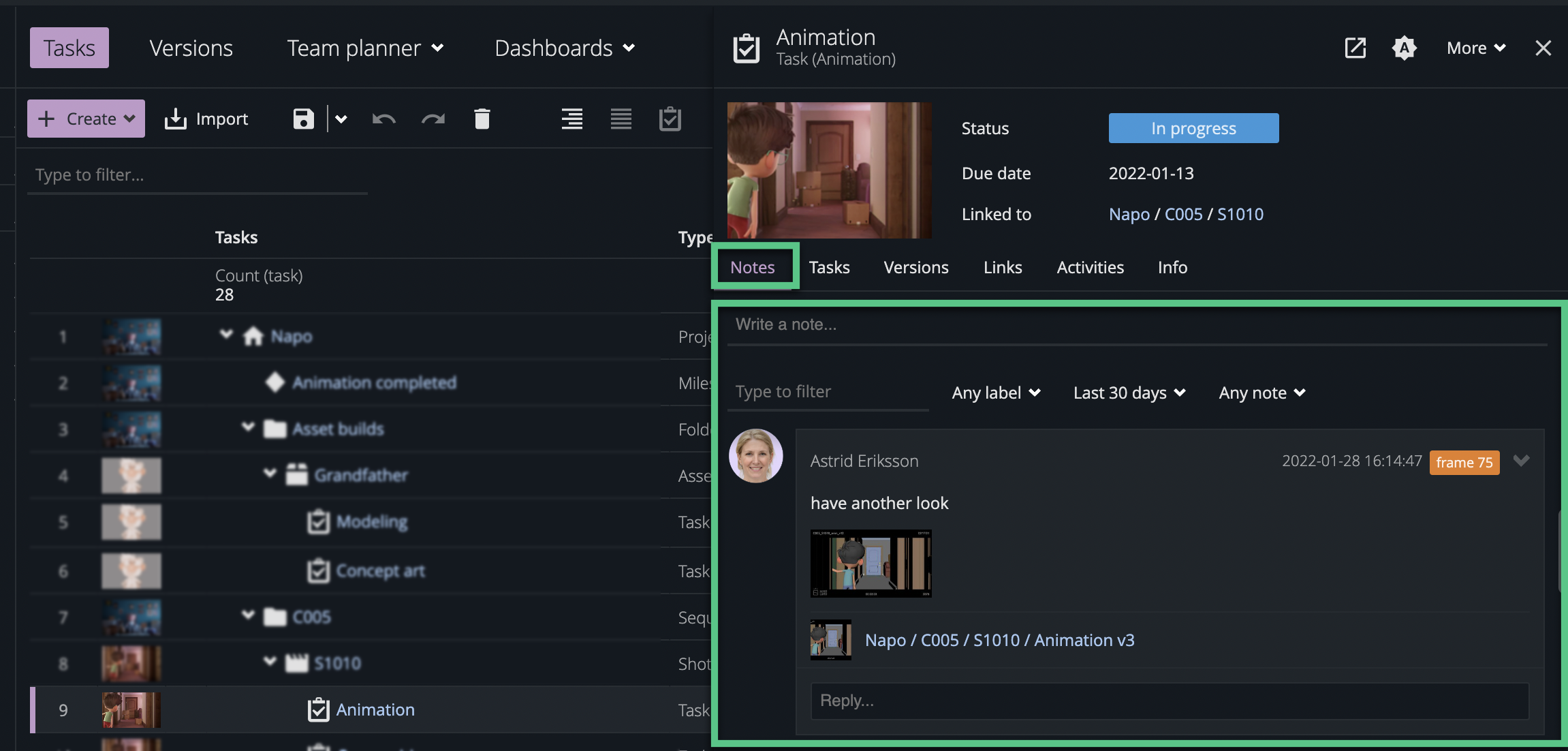The height and width of the screenshot is (751, 1568).
Task: Click the auto-assign badge icon beside More
Action: click(1405, 48)
